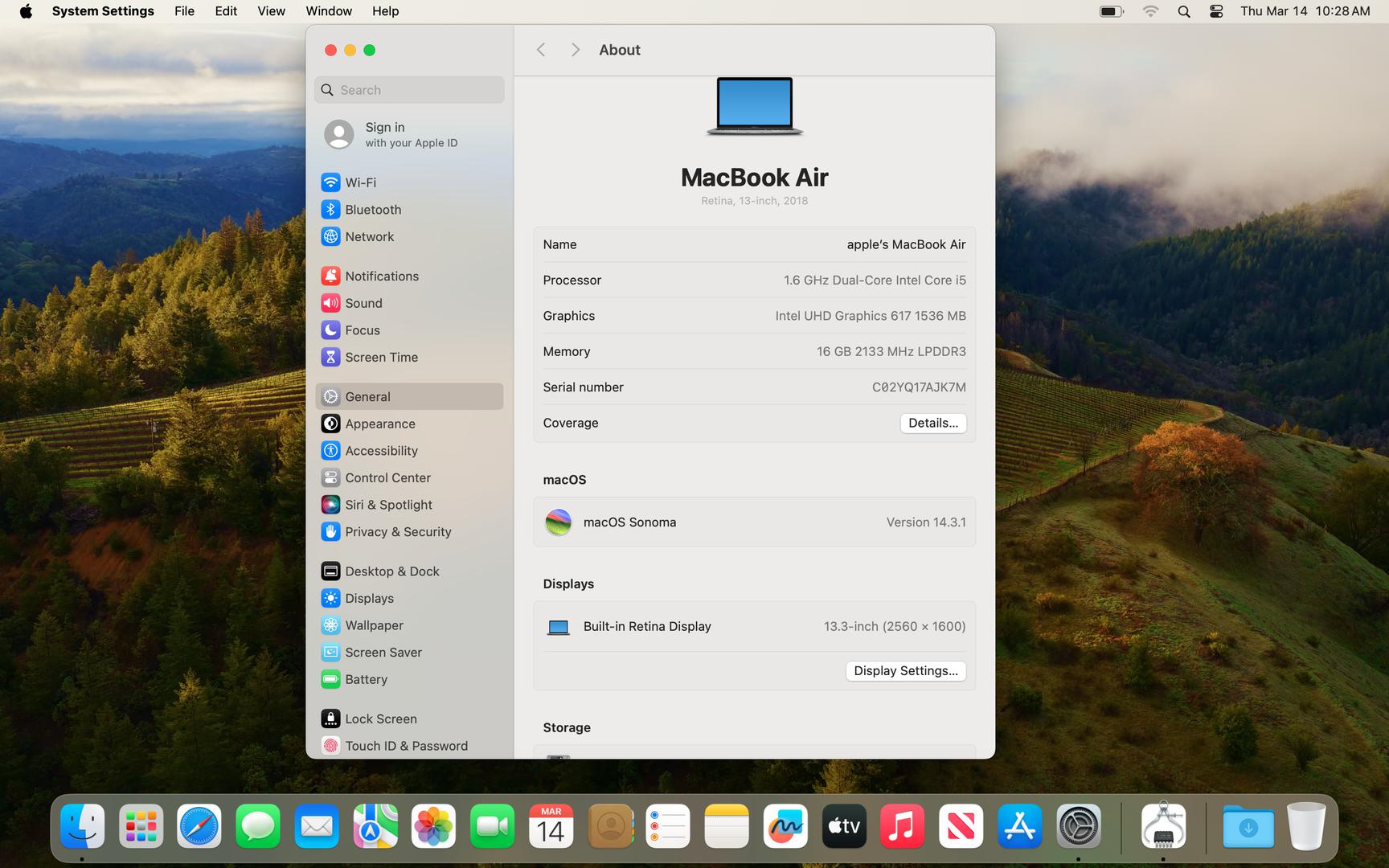Image resolution: width=1389 pixels, height=868 pixels.
Task: Open Maps from the Dock
Action: (x=375, y=826)
